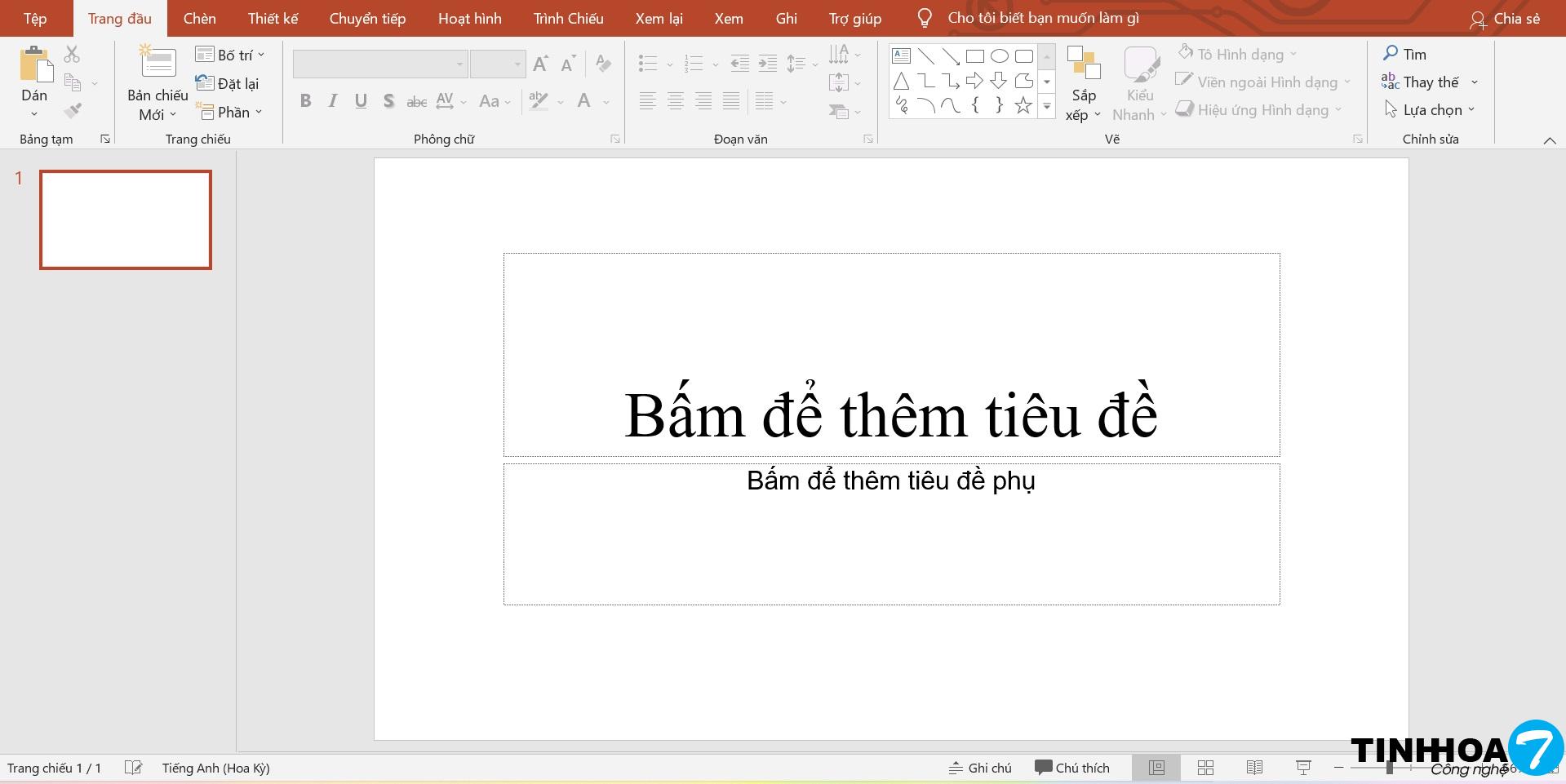The height and width of the screenshot is (784, 1566).
Task: Toggle Bold formatting
Action: [x=305, y=101]
